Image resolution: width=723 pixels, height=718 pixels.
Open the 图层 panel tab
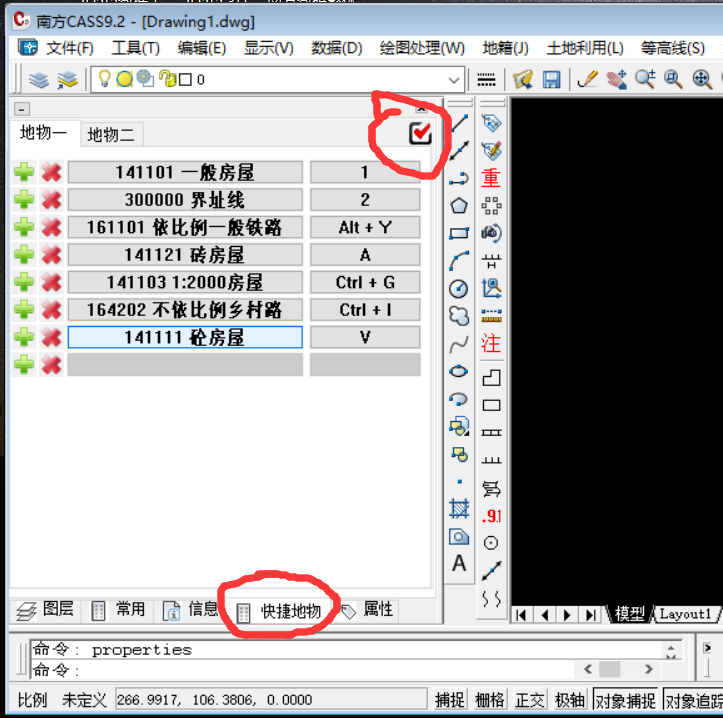(x=45, y=610)
